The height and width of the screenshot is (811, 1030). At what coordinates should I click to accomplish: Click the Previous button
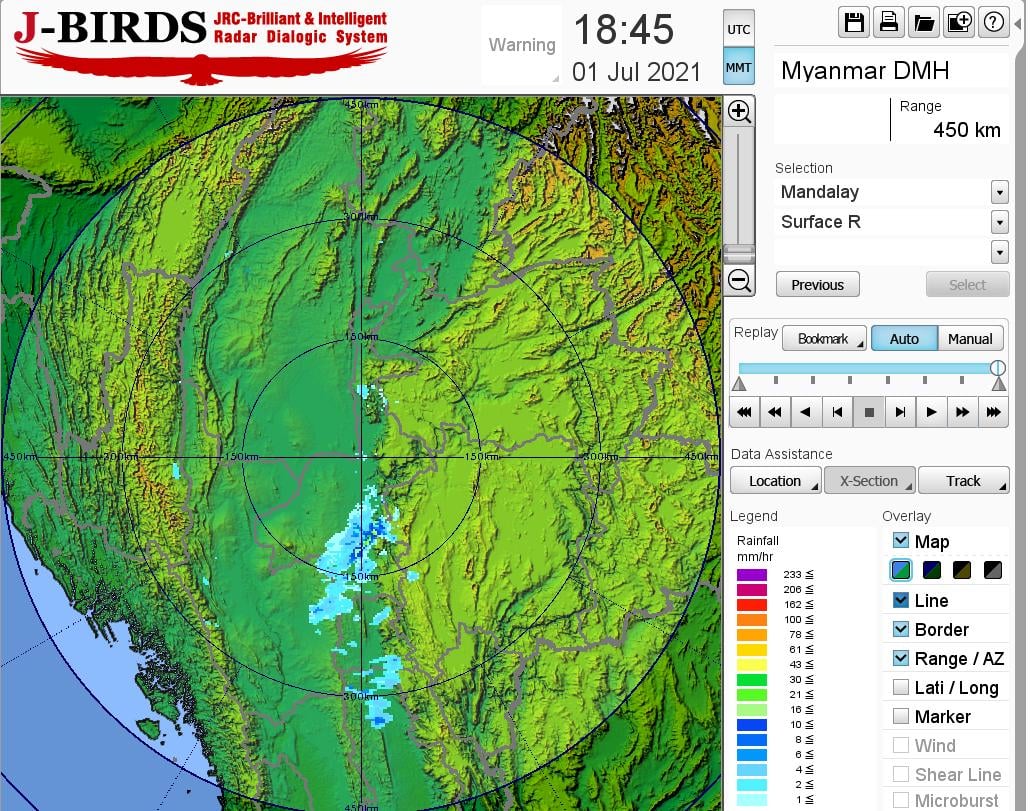(817, 285)
